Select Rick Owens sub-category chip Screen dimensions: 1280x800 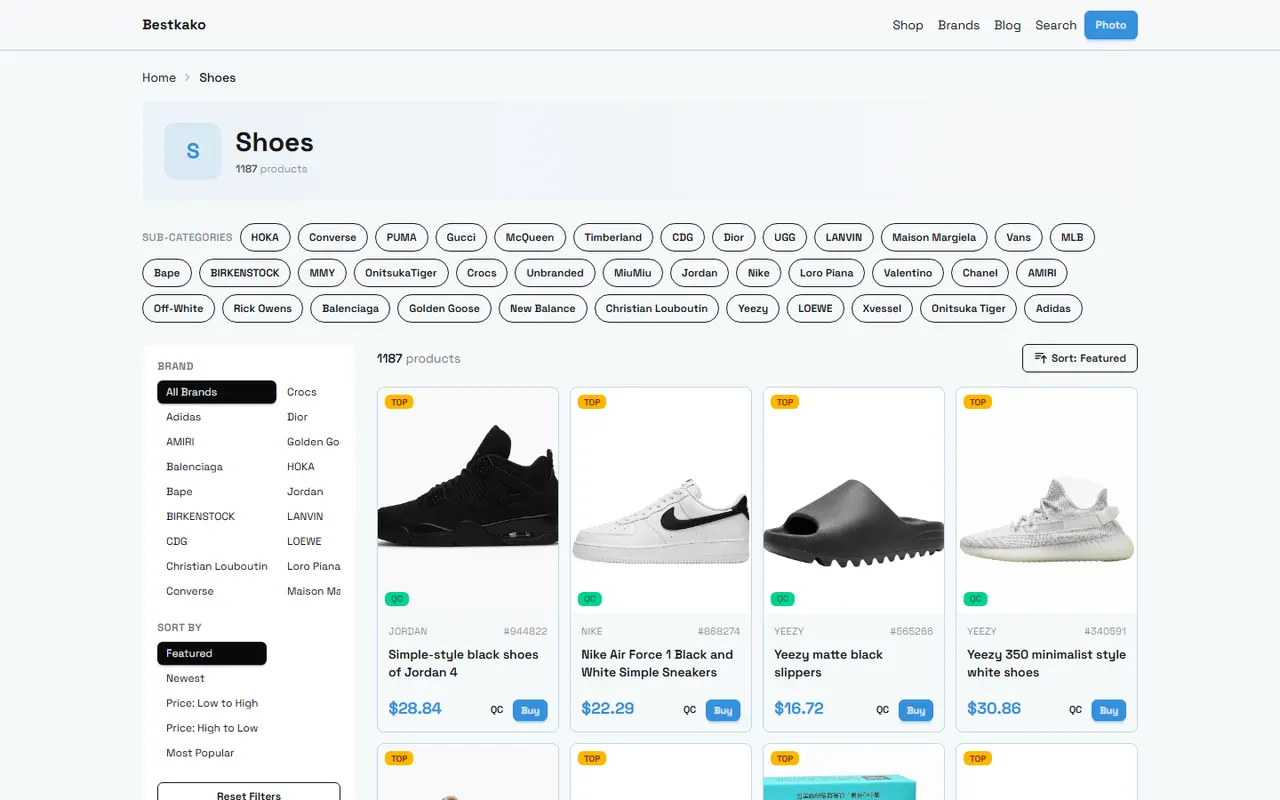click(262, 308)
